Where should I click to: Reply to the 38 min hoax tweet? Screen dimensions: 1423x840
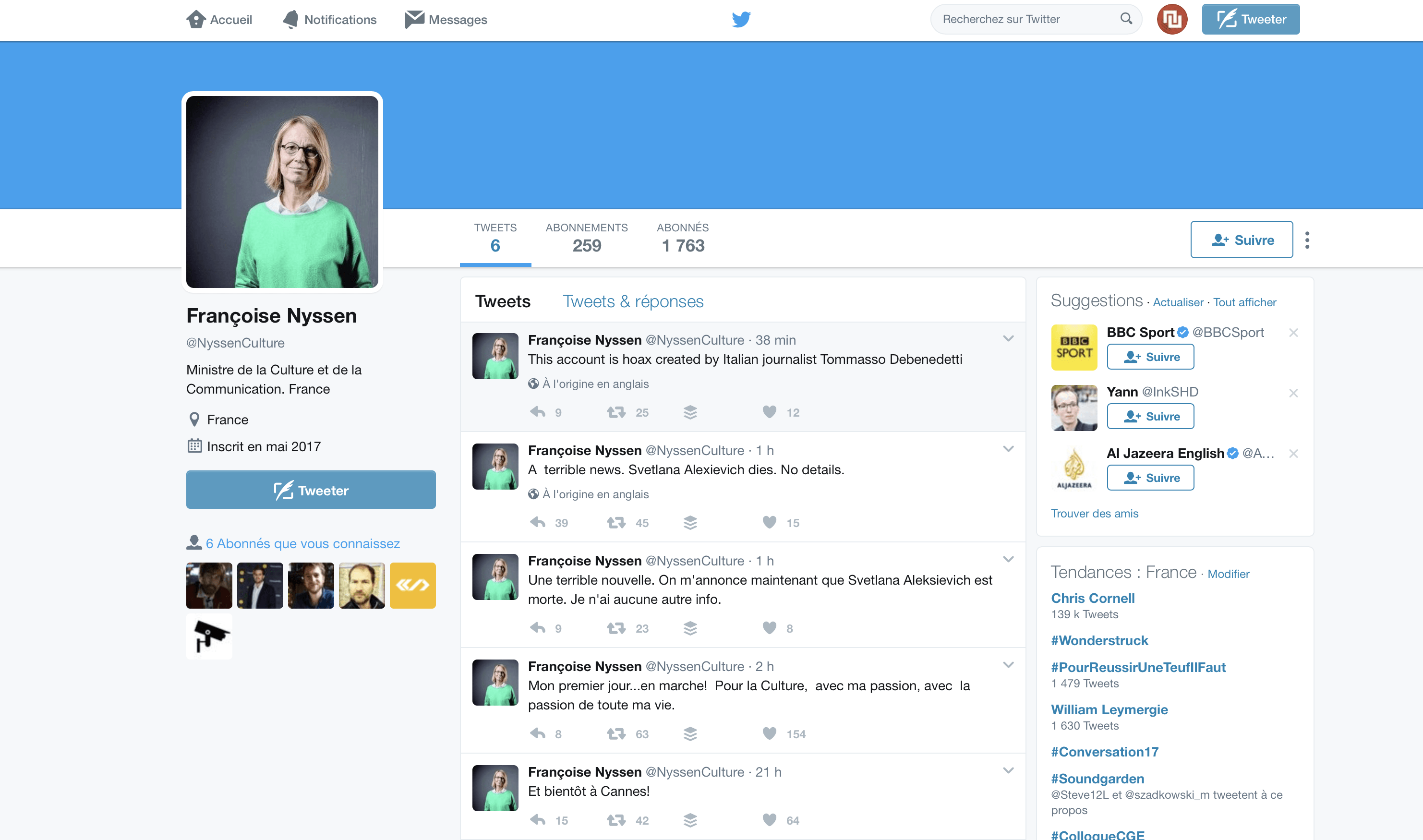[x=538, y=412]
